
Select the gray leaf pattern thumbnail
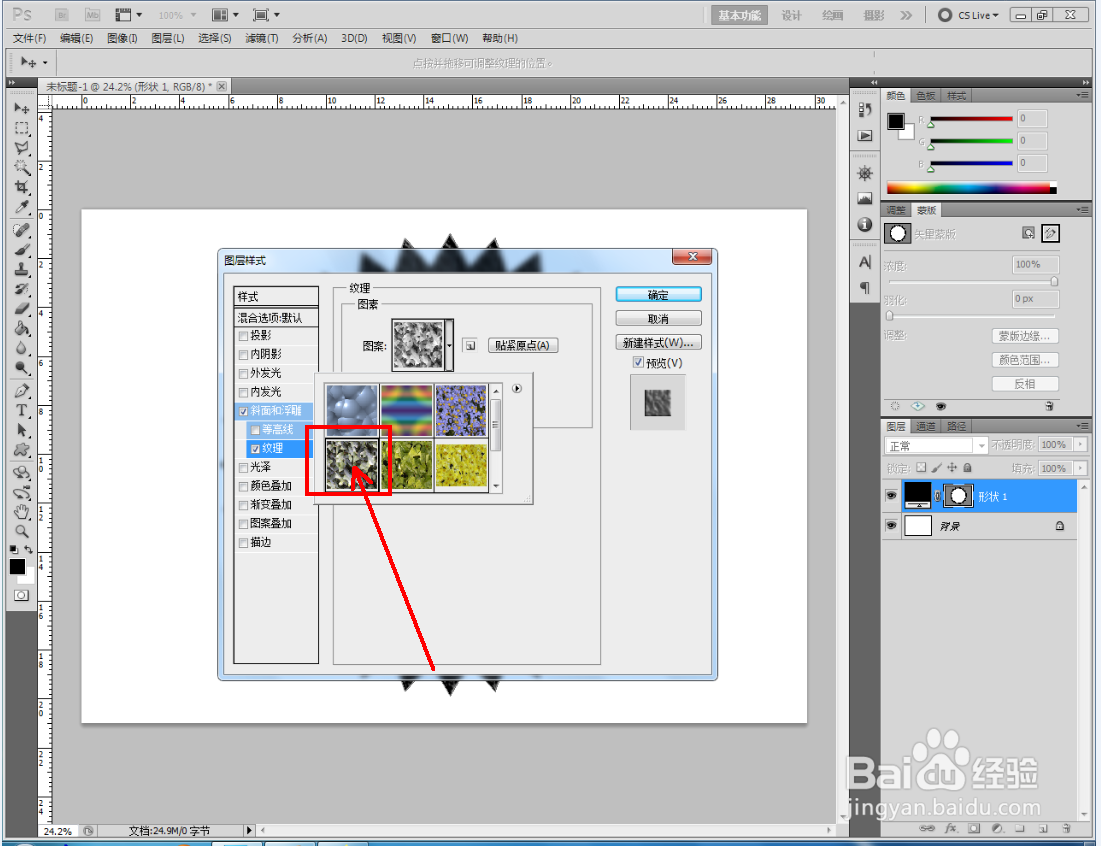(x=352, y=465)
